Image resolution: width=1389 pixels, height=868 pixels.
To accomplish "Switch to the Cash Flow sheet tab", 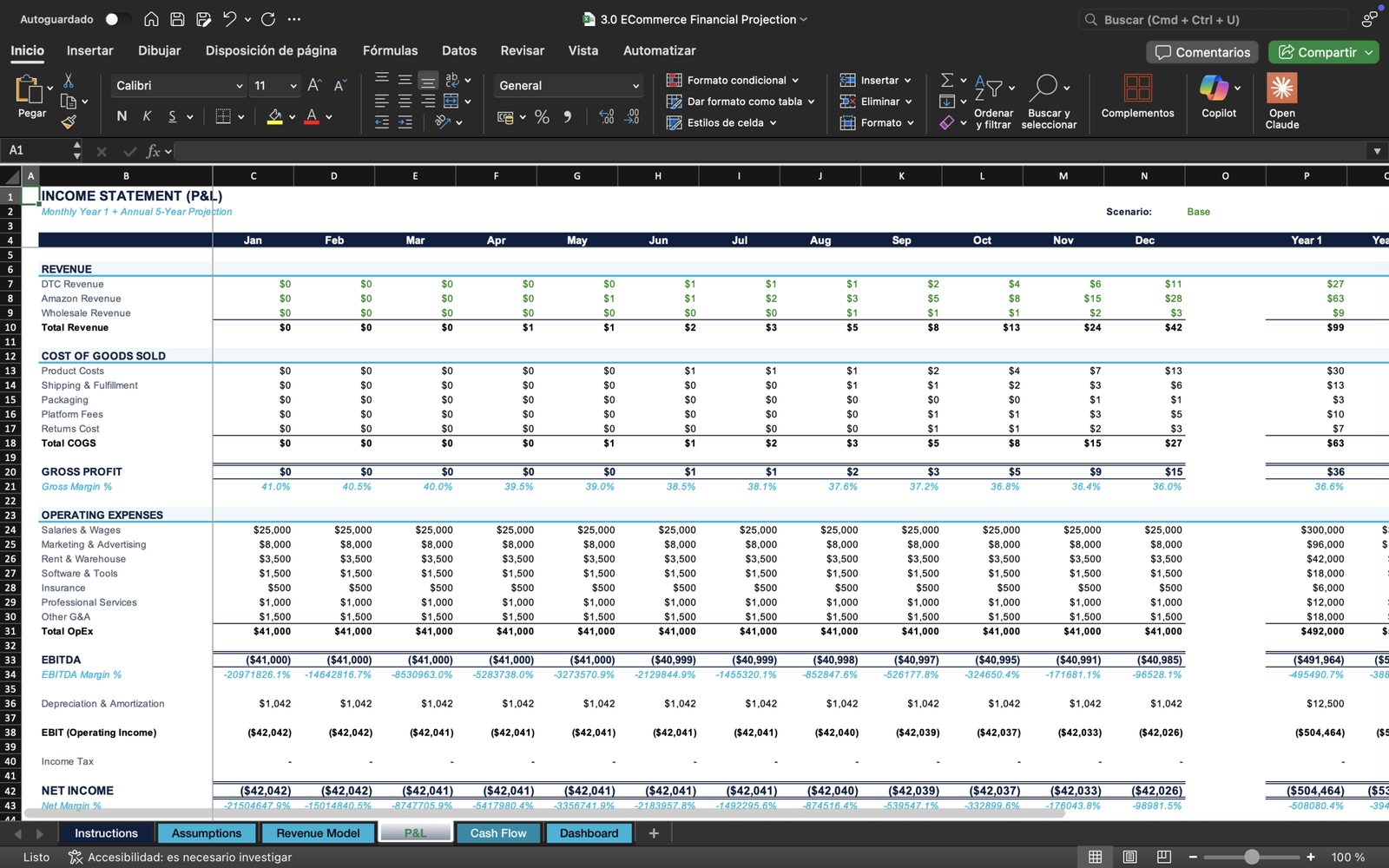I will (498, 833).
